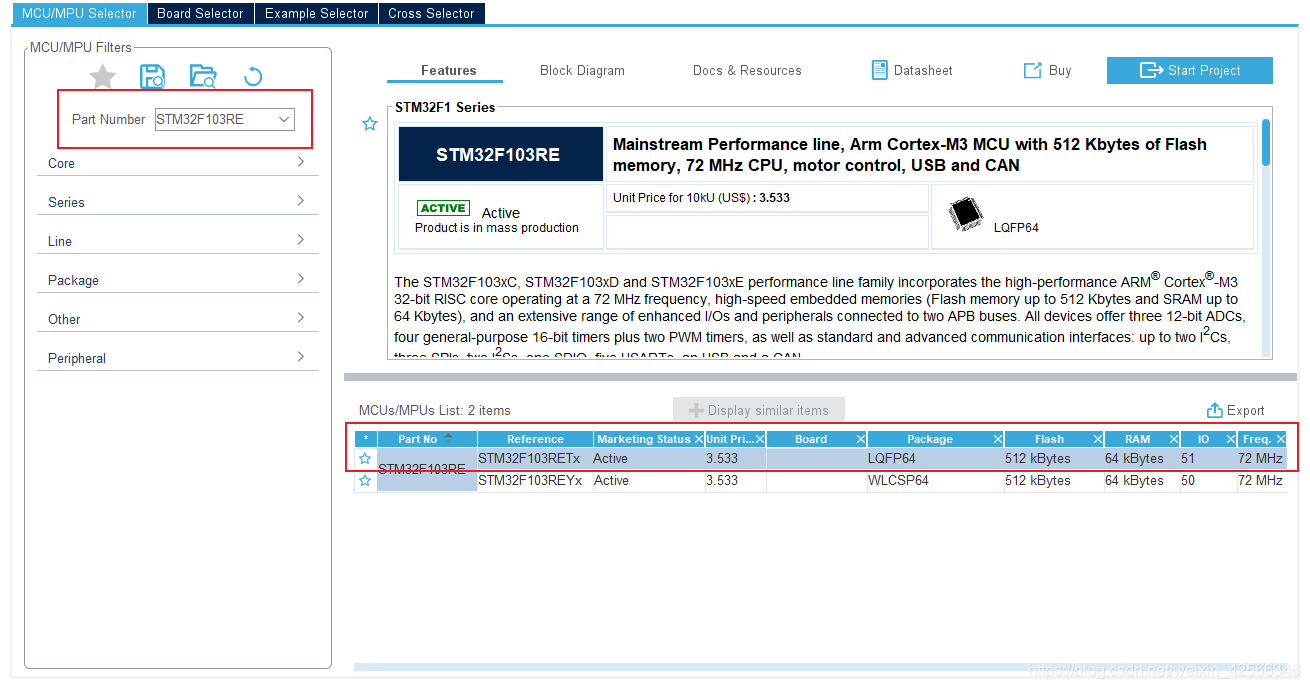Image resolution: width=1310 pixels, height=689 pixels.
Task: Toggle favorite star for the STM32F103RETx row
Action: point(365,459)
